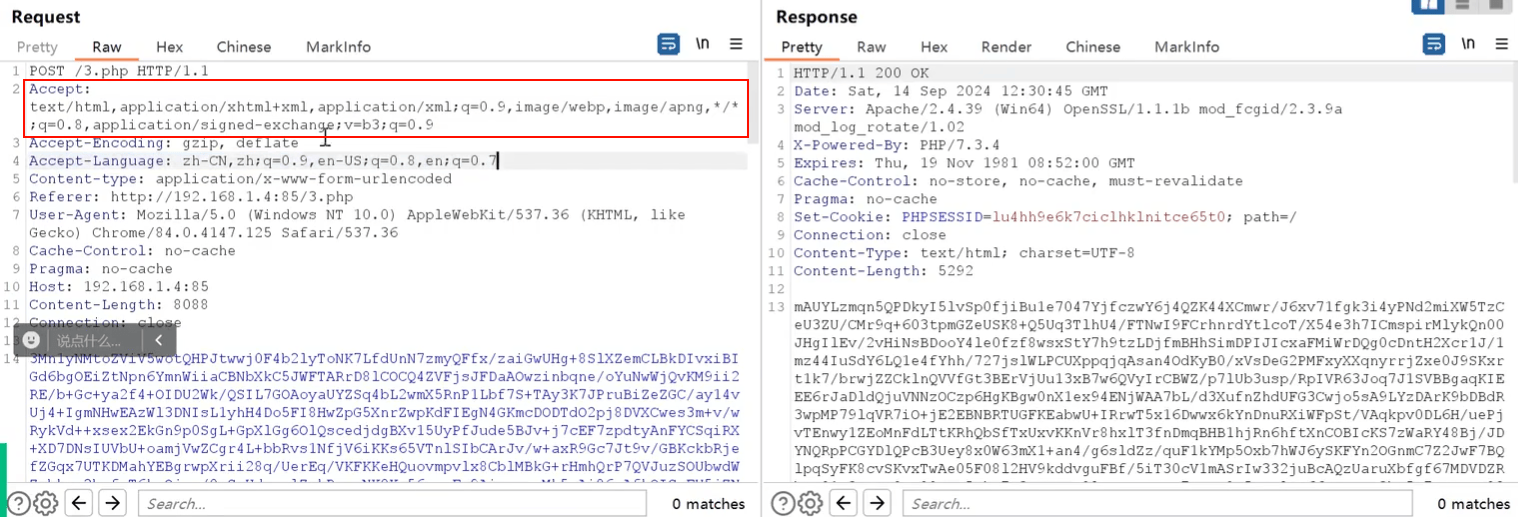Switch Response view to Raw tab
Screen dimensions: 1518x517
tap(871, 47)
